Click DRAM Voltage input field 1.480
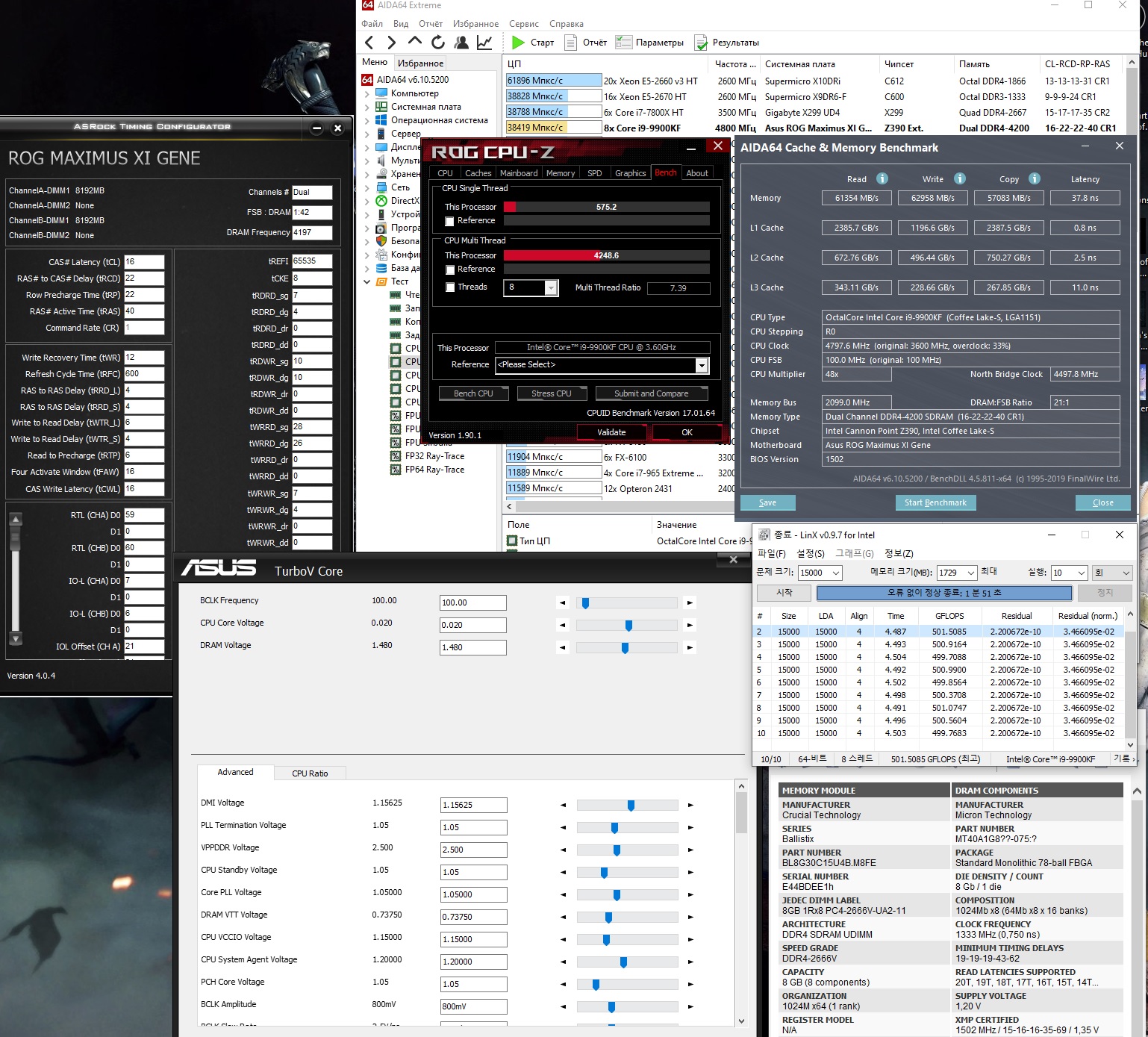This screenshot has height=1037, width=1148. pos(473,647)
